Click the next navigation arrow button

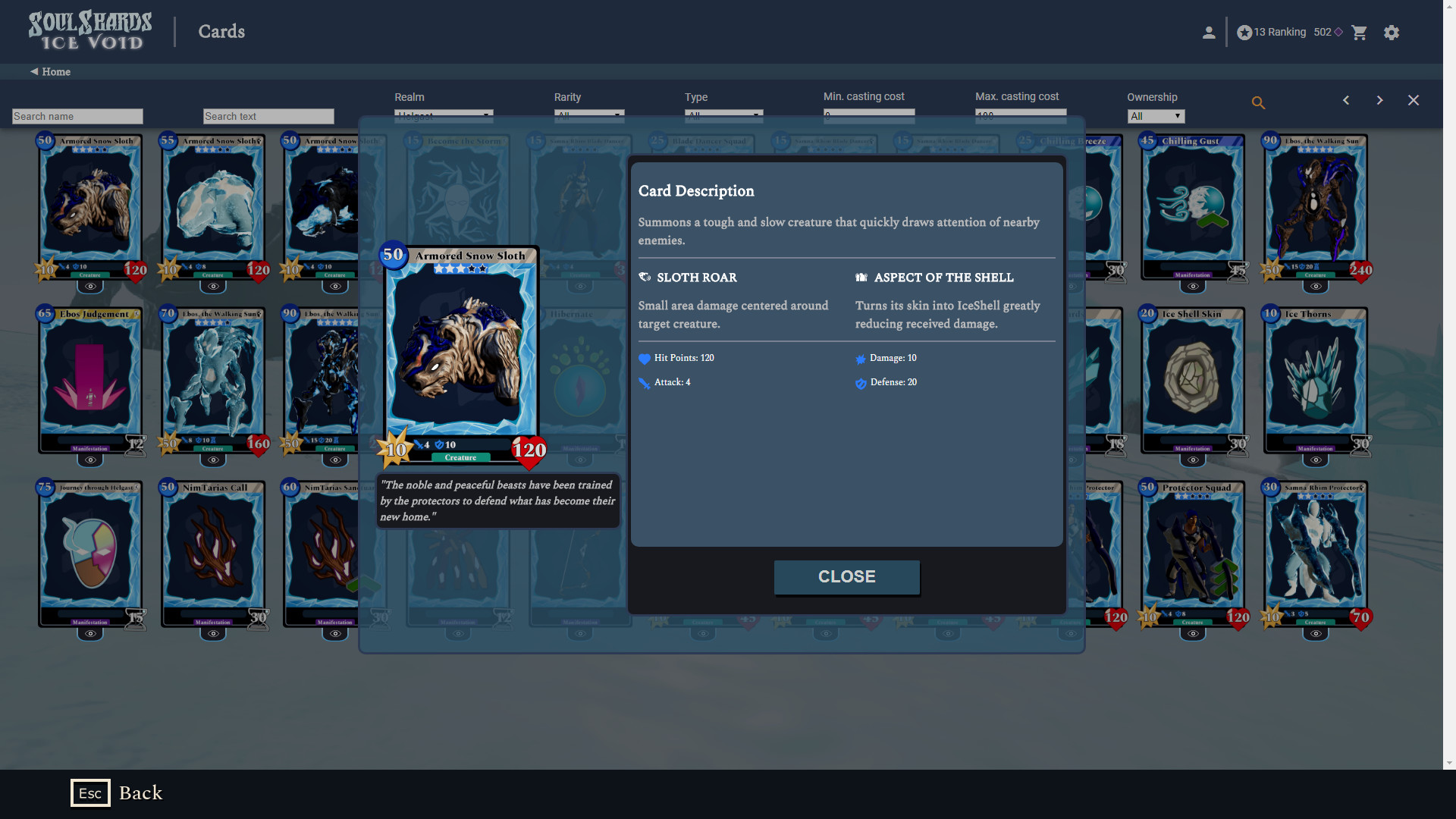[1380, 99]
